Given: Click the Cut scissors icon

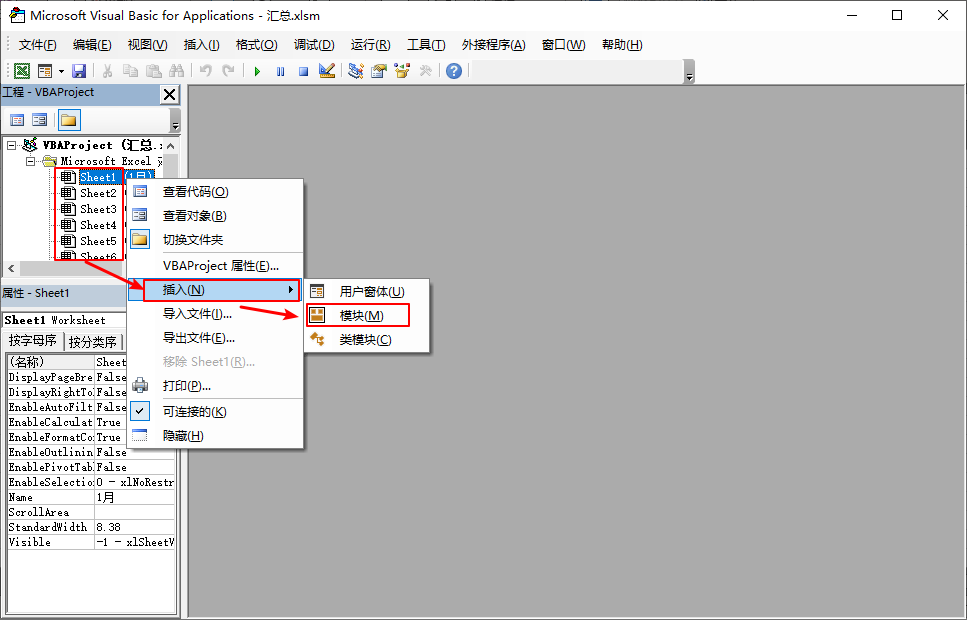Looking at the screenshot, I should [107, 71].
